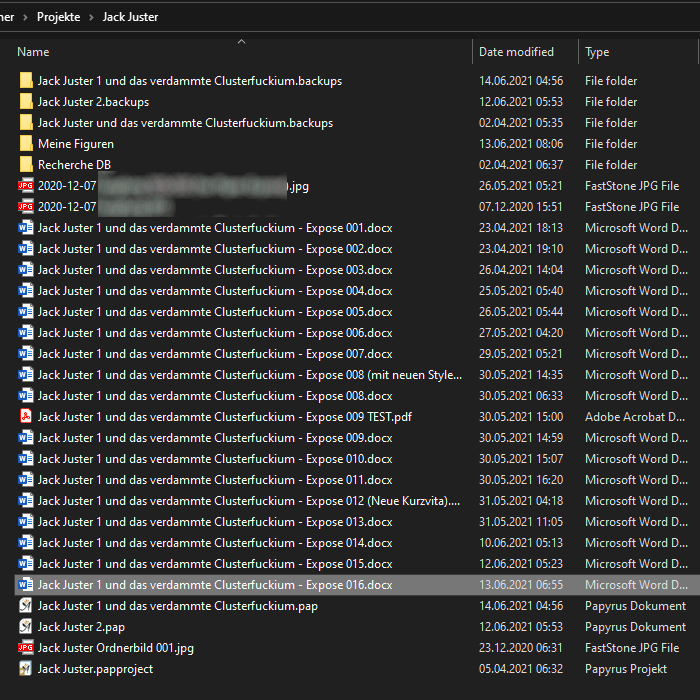Sort files by the Type column header

(597, 52)
